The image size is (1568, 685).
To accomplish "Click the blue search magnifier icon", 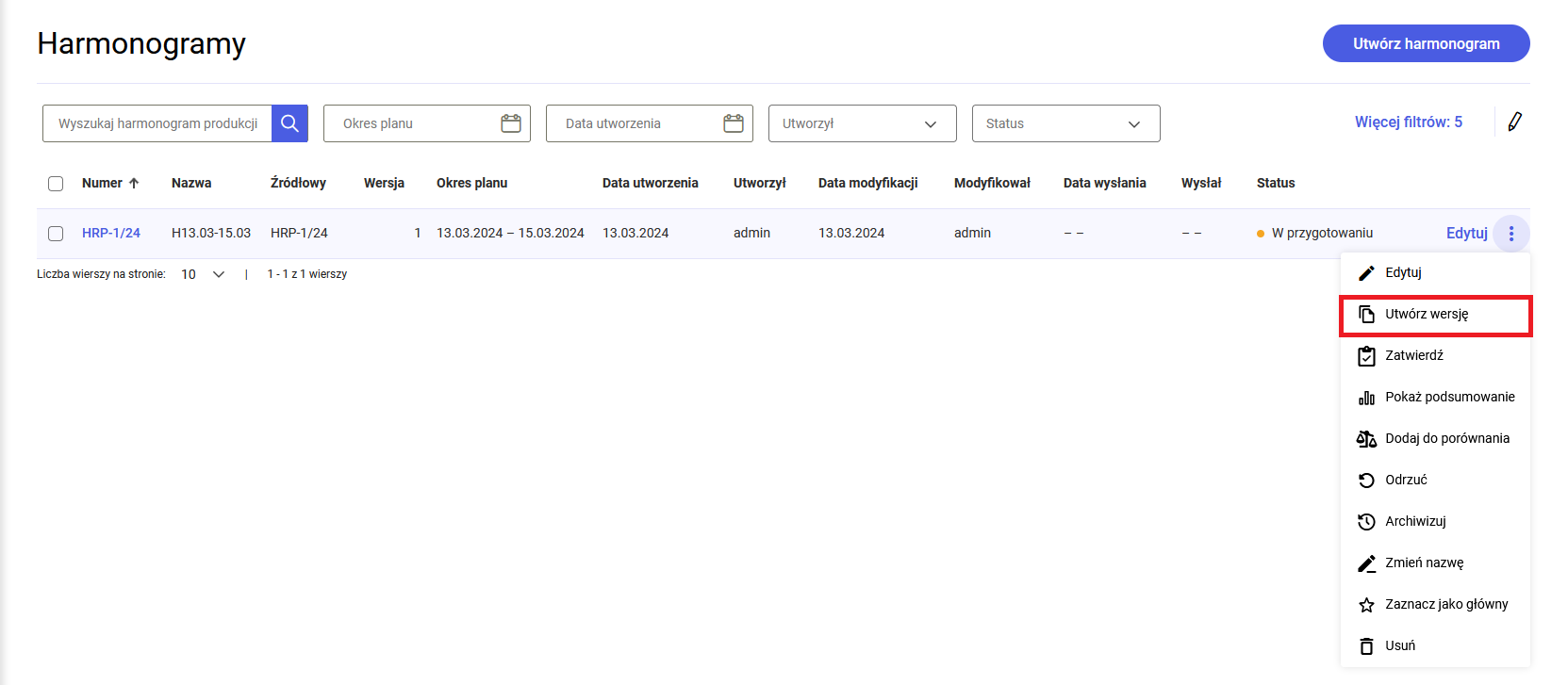I will coord(289,123).
